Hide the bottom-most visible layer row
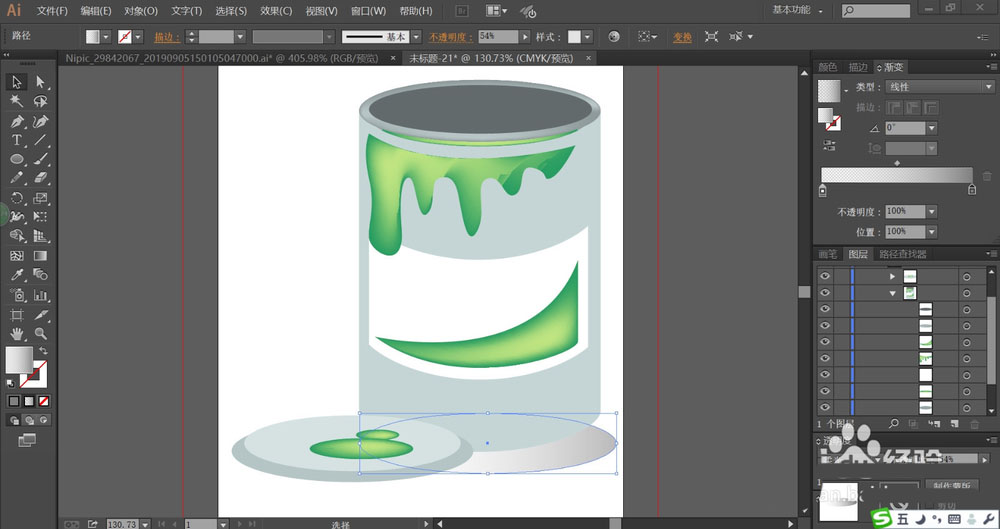Image resolution: width=1000 pixels, height=529 pixels. (825, 407)
